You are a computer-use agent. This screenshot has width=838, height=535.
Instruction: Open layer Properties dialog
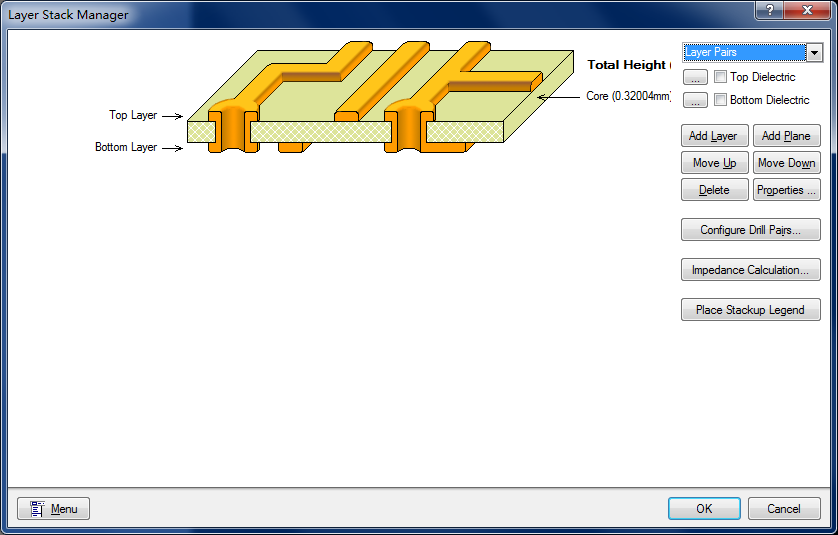click(x=787, y=190)
